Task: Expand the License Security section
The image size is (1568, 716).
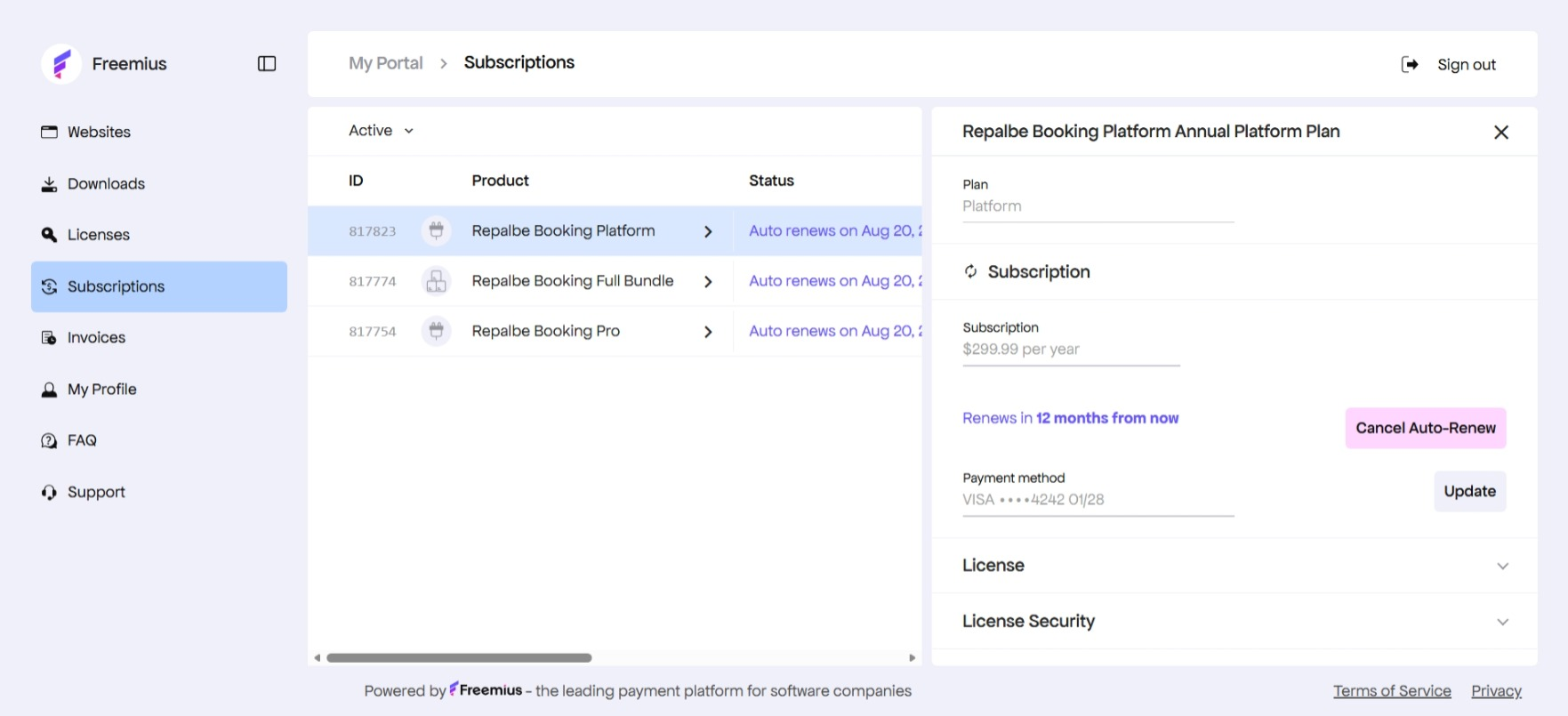Action: point(1234,621)
